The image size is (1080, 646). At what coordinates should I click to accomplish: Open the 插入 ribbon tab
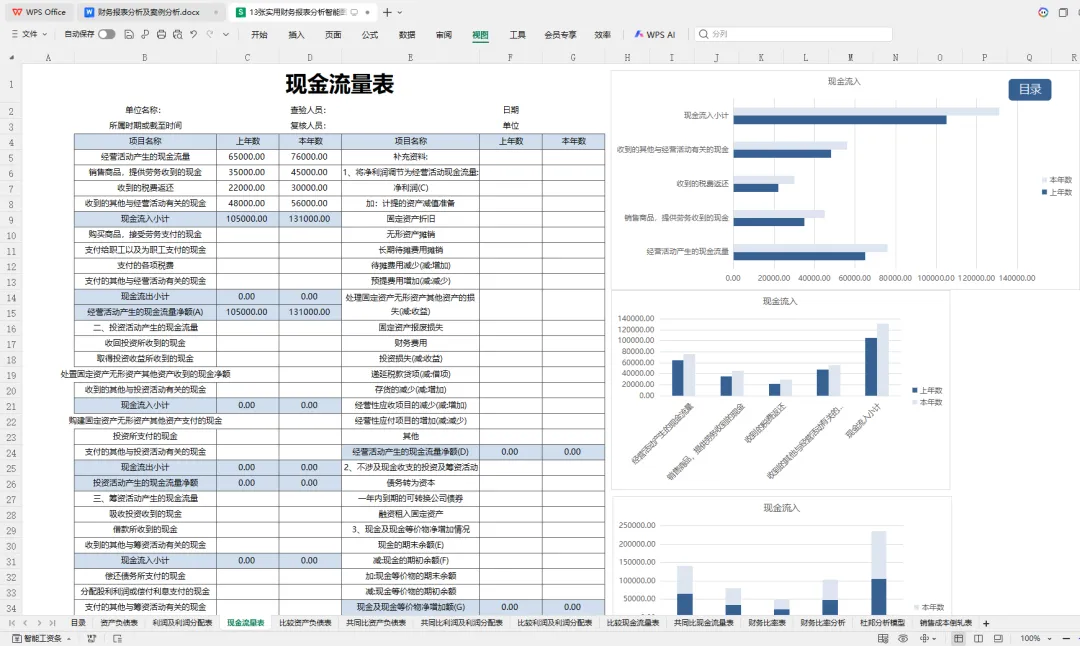coord(296,34)
